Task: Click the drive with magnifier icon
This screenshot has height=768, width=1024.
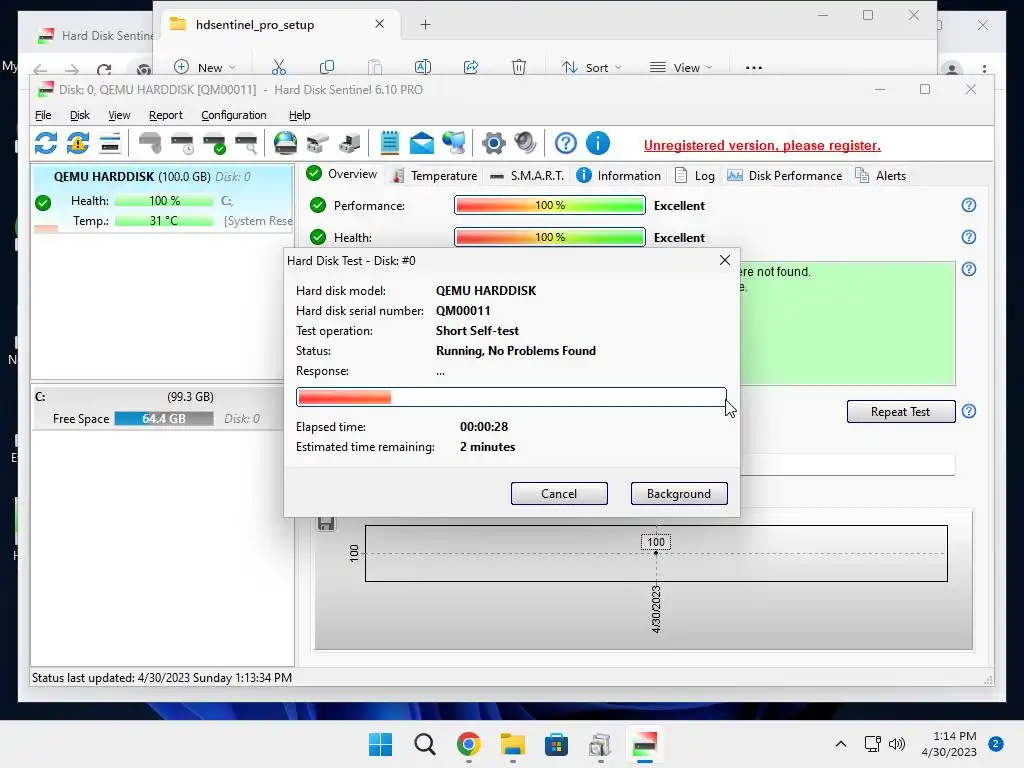Action: pyautogui.click(x=246, y=143)
